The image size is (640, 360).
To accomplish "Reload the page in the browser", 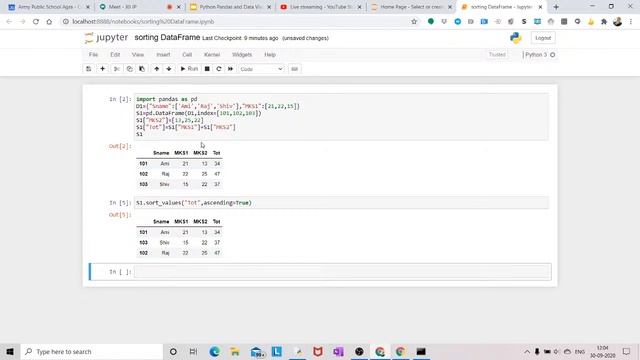I will coord(36,22).
